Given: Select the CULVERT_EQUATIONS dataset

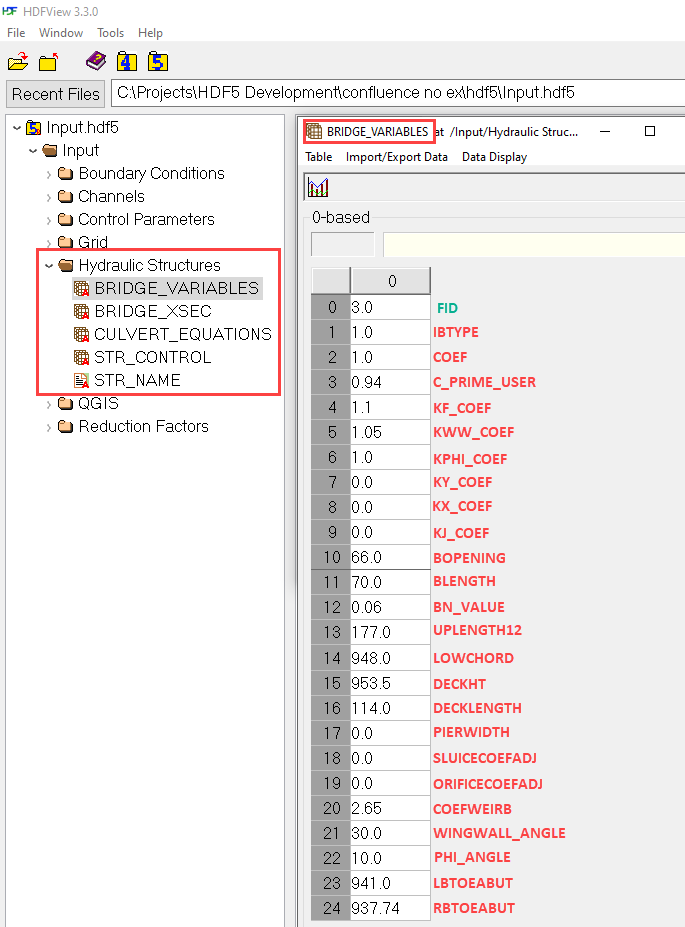Looking at the screenshot, I should click(182, 335).
